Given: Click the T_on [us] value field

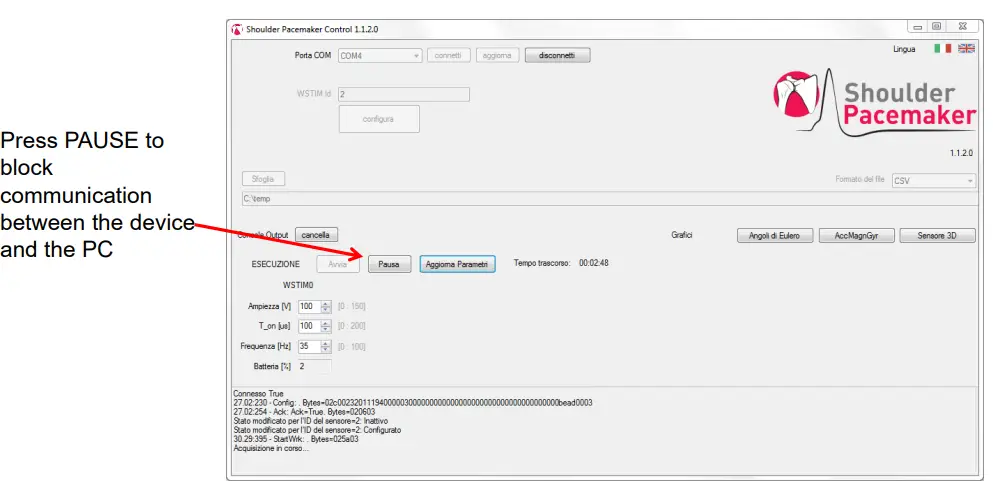Looking at the screenshot, I should click(x=309, y=327).
